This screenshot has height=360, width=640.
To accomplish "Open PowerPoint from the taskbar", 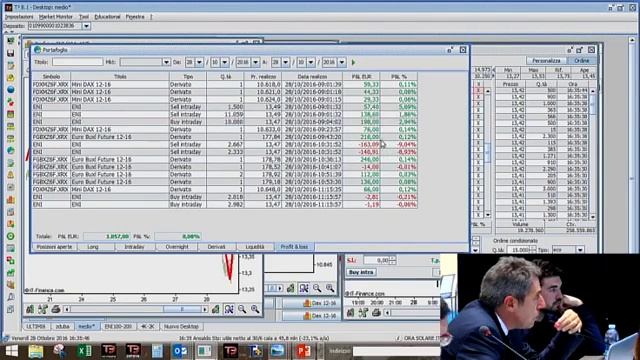I will pyautogui.click(x=303, y=351).
